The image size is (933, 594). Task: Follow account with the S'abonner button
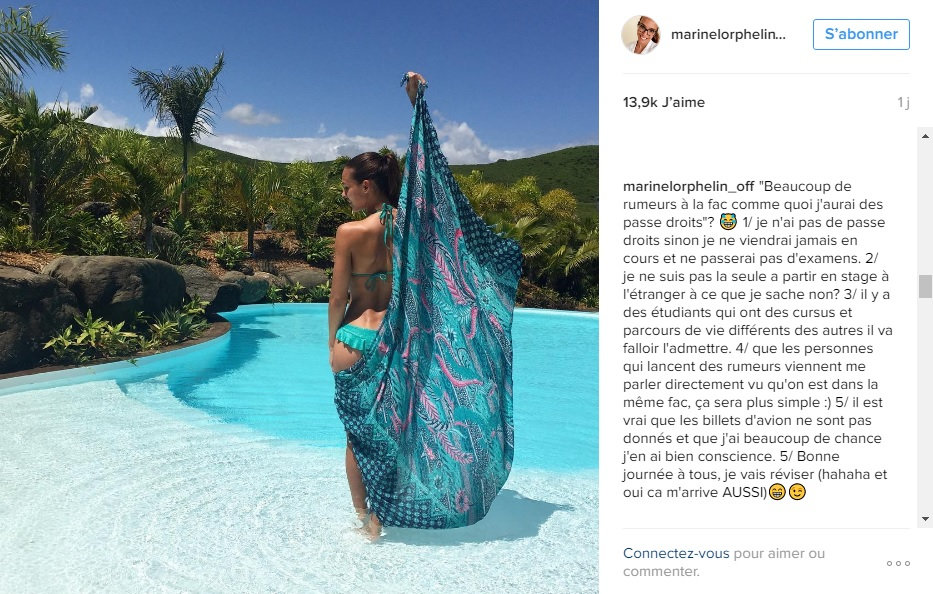click(x=861, y=34)
